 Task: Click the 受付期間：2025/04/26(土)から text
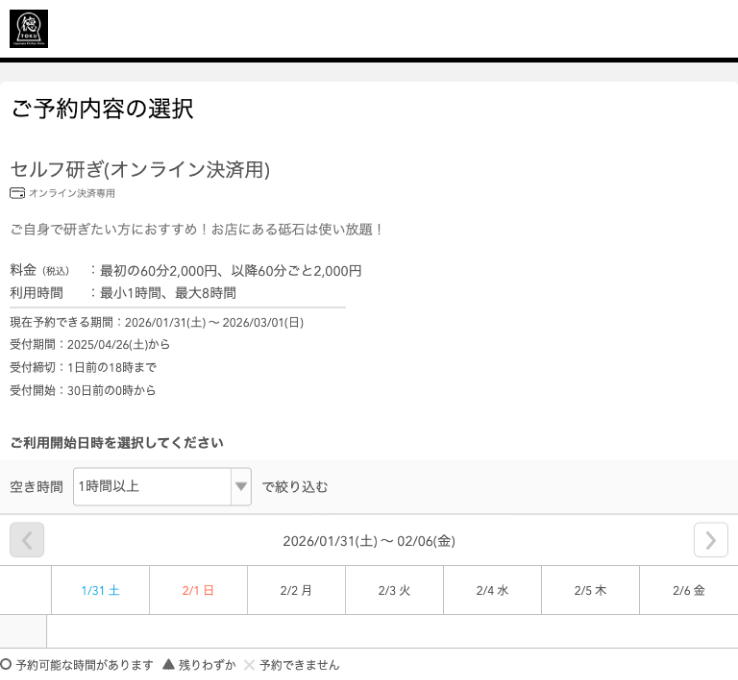[x=89, y=344]
